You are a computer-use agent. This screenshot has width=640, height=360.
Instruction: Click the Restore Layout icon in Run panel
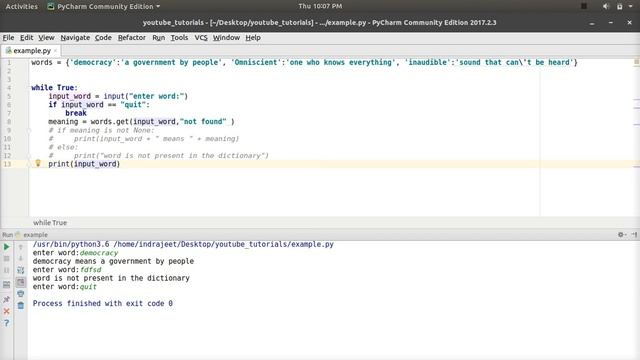click(x=7, y=284)
